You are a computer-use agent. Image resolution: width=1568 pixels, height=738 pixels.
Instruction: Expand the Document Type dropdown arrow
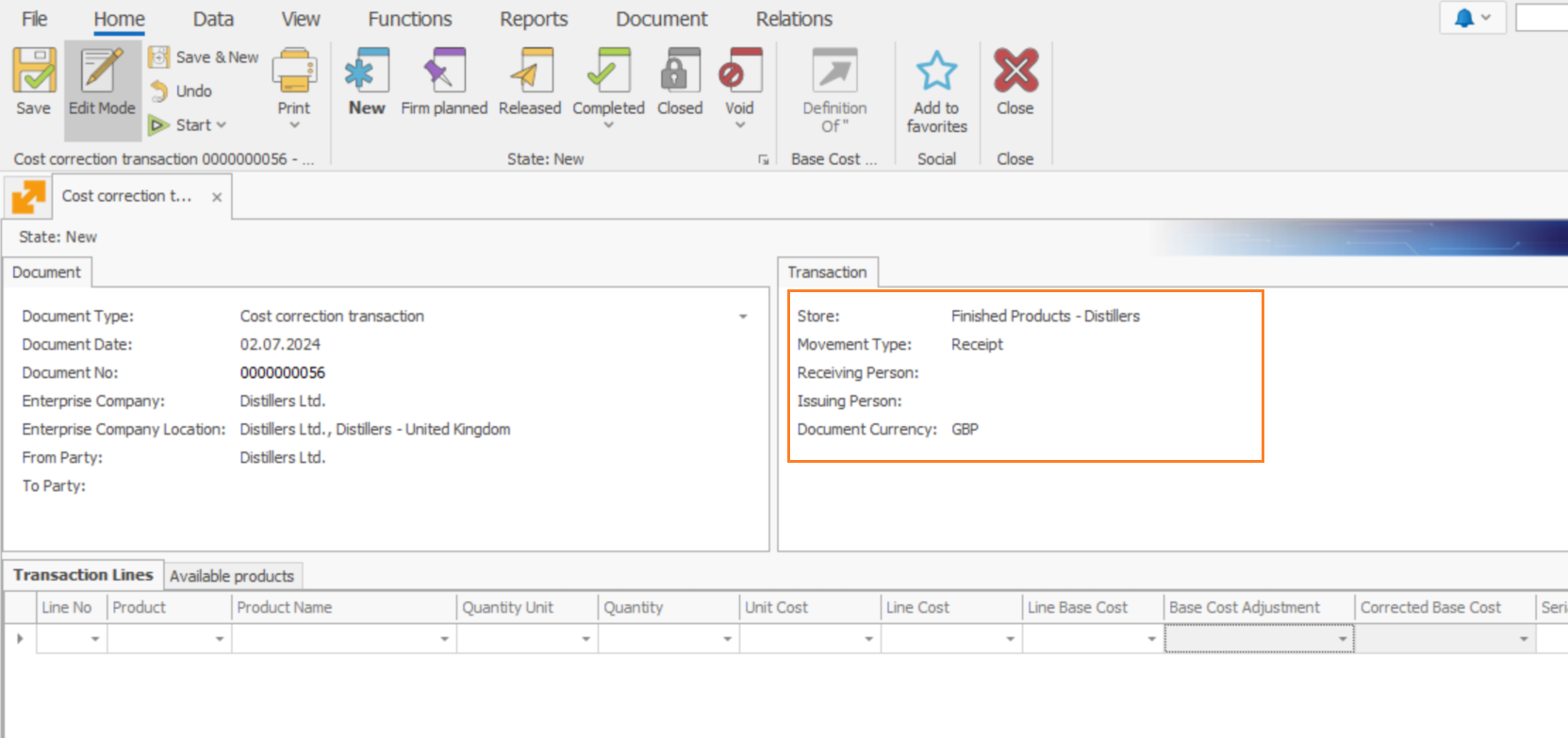743,317
